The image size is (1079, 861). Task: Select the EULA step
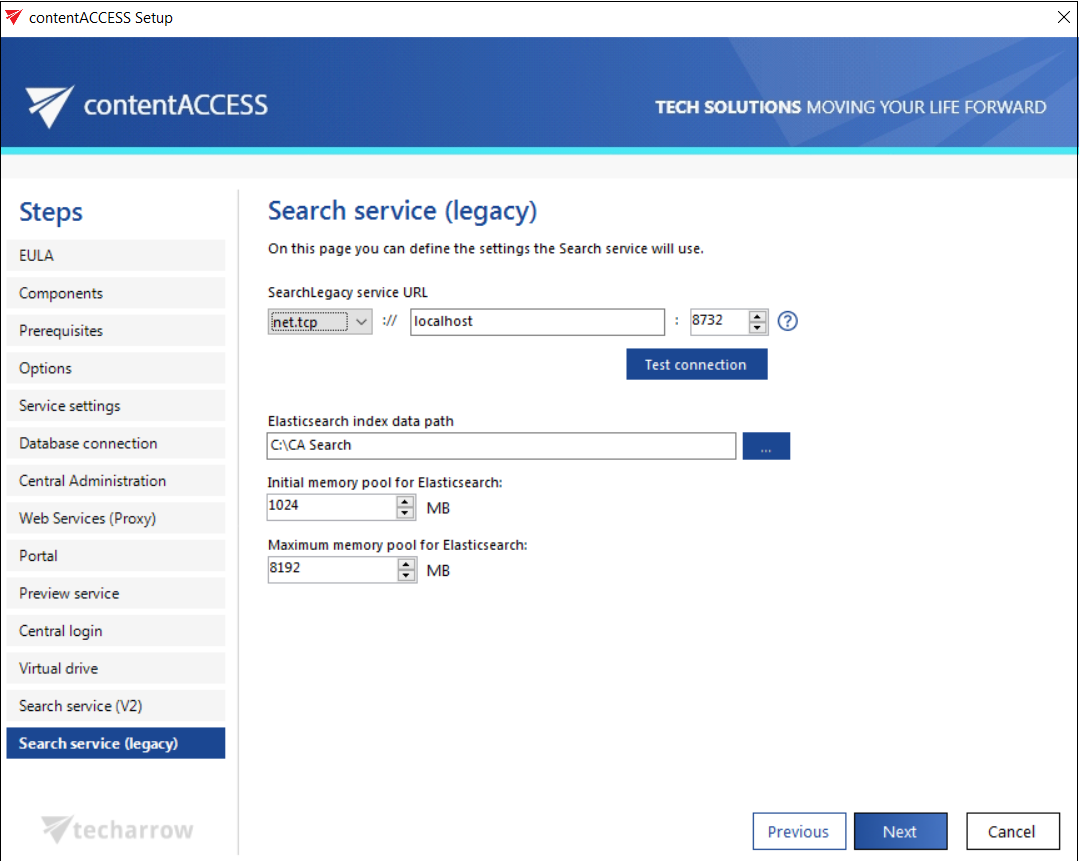coord(115,256)
